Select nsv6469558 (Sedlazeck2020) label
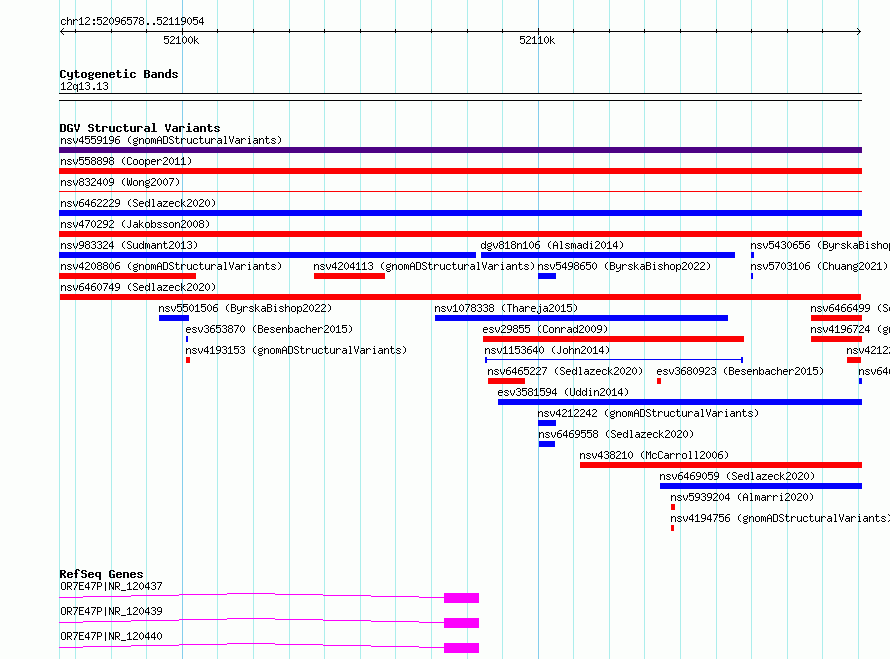 click(x=616, y=434)
